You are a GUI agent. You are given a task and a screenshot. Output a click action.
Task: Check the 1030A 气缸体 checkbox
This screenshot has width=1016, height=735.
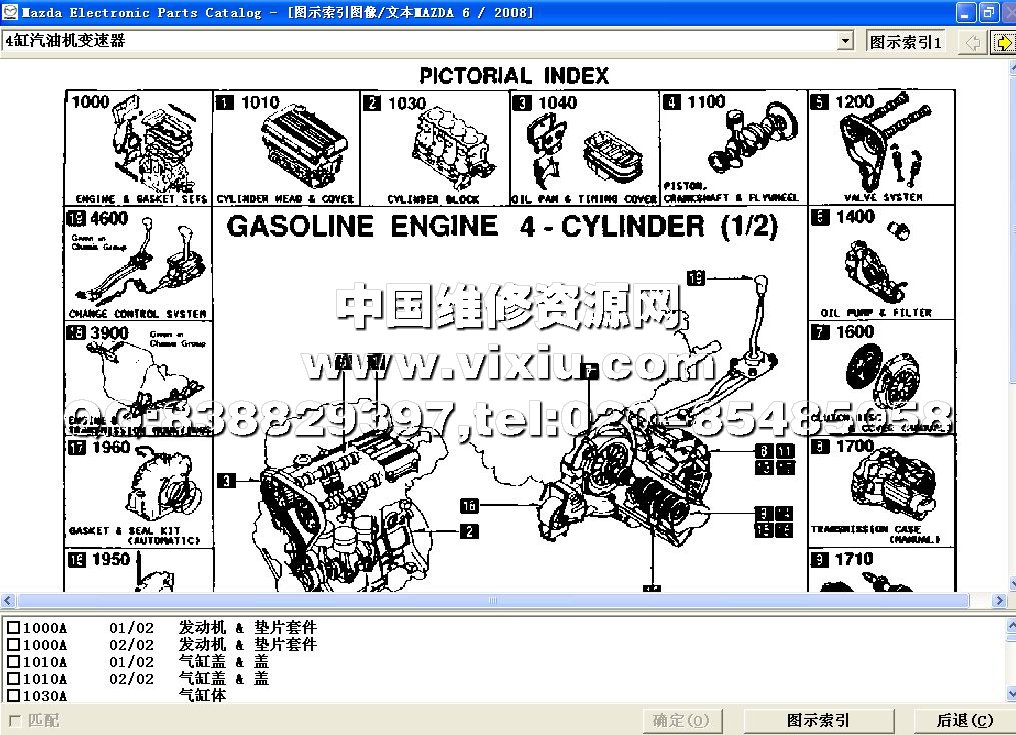point(14,696)
